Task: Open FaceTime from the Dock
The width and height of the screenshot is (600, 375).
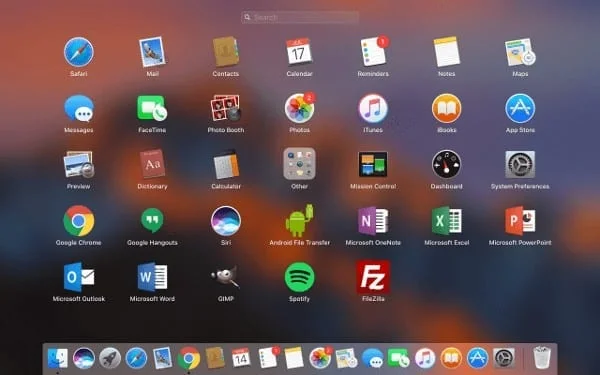Action: pyautogui.click(x=399, y=359)
